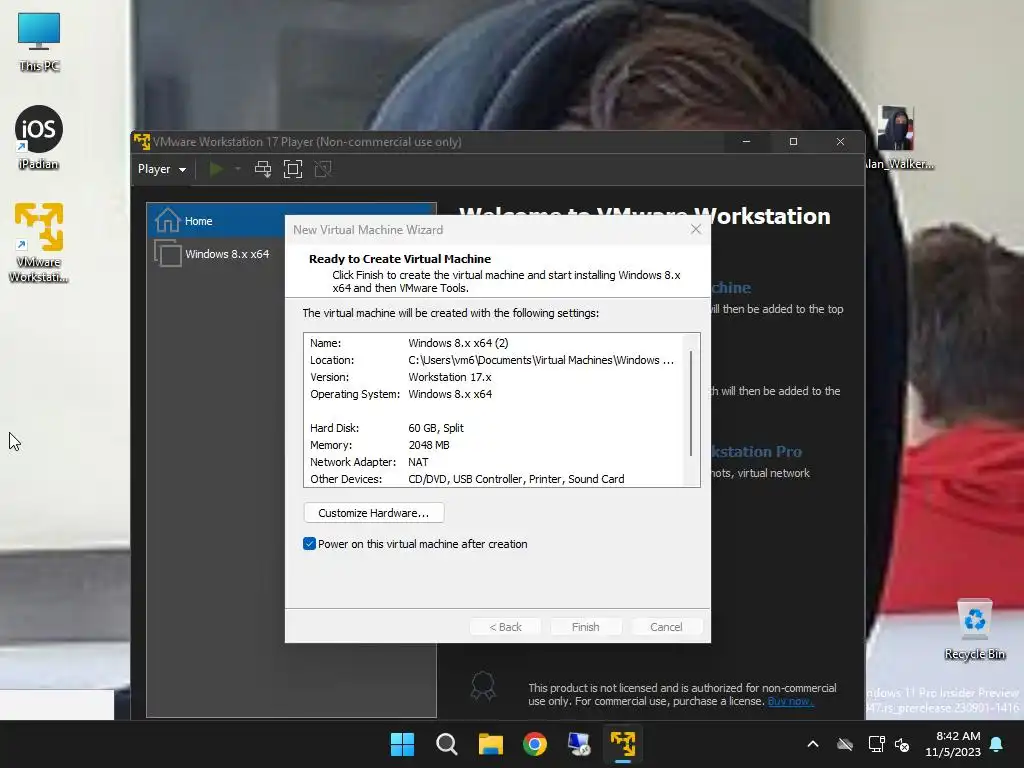Select the Name value Windows 8.x x64 (2)
Viewport: 1024px width, 768px height.
point(458,343)
